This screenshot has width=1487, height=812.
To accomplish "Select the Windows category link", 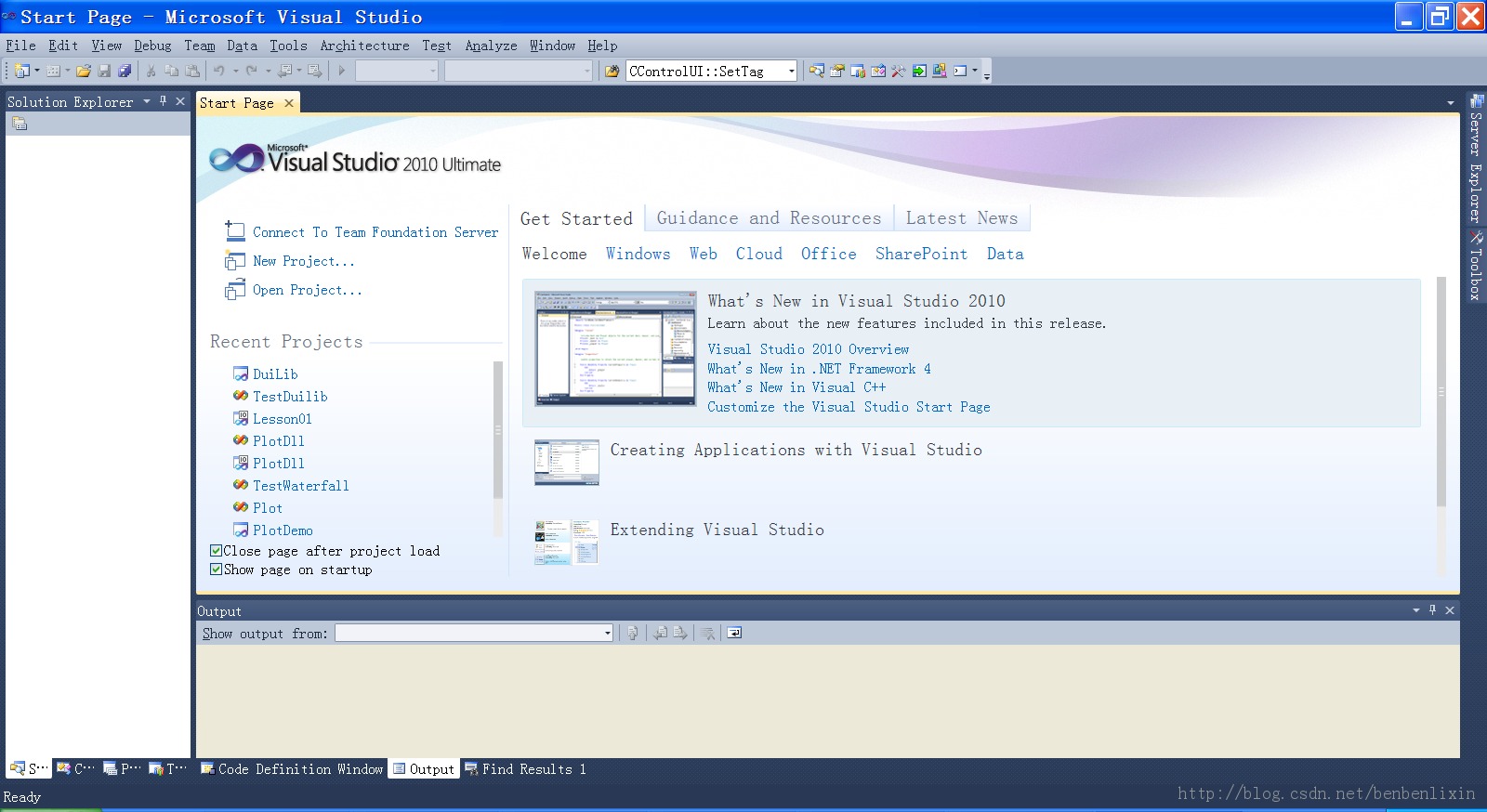I will tap(638, 254).
